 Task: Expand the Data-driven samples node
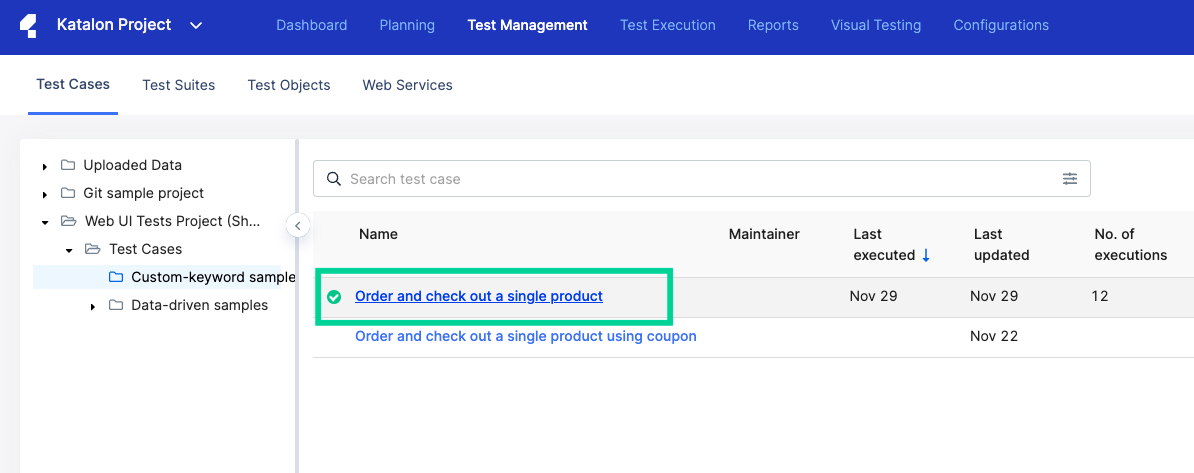93,306
